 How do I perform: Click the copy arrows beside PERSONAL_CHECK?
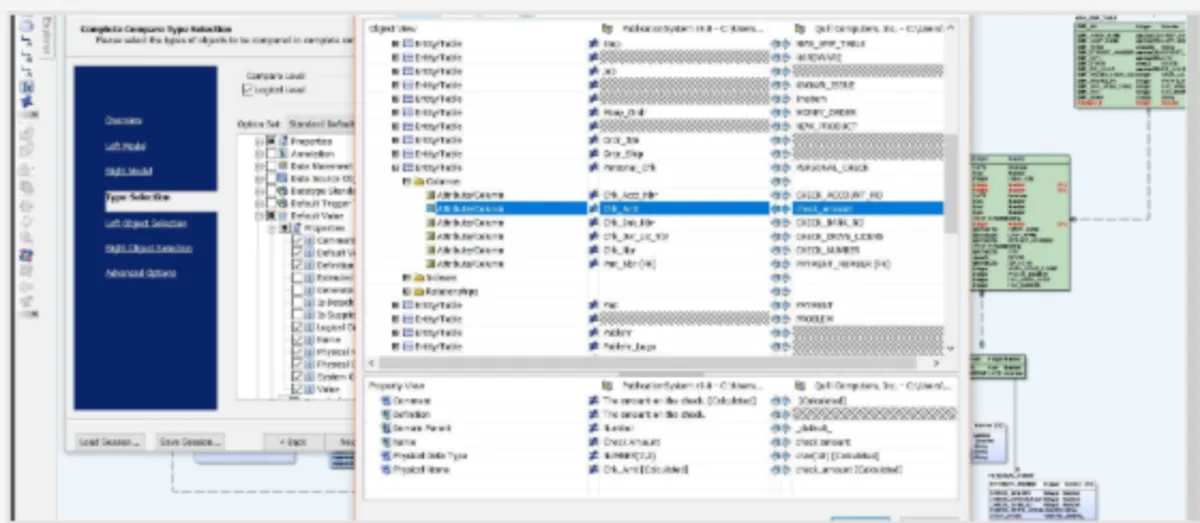(x=781, y=167)
